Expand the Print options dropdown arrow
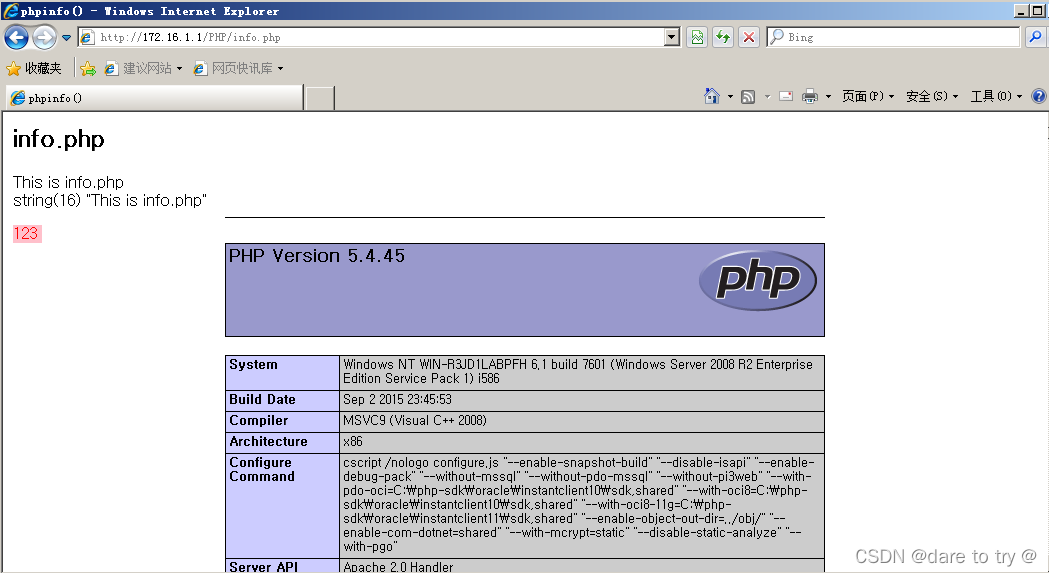Screen dimensions: 1049x573 tap(828, 96)
